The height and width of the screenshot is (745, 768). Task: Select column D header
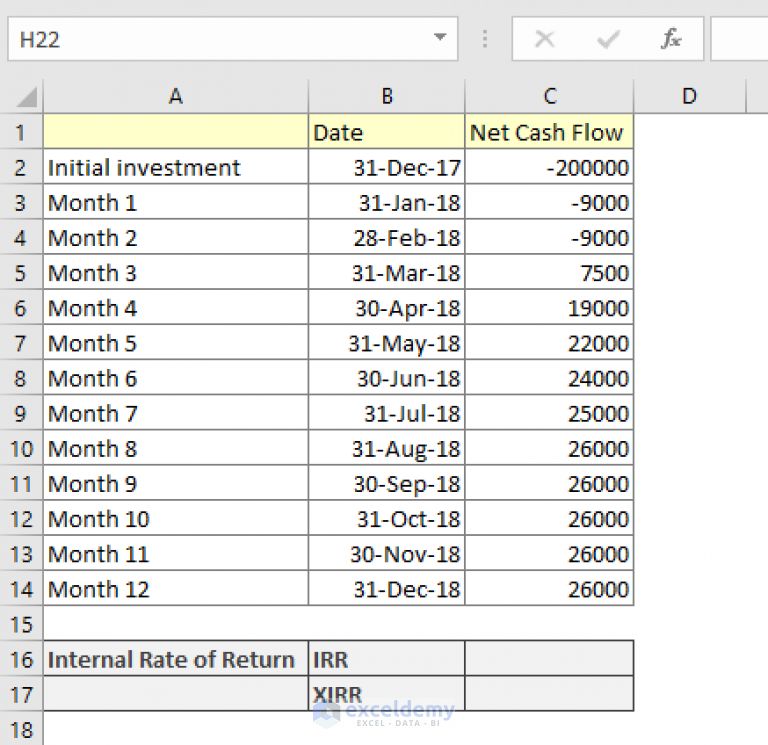690,96
